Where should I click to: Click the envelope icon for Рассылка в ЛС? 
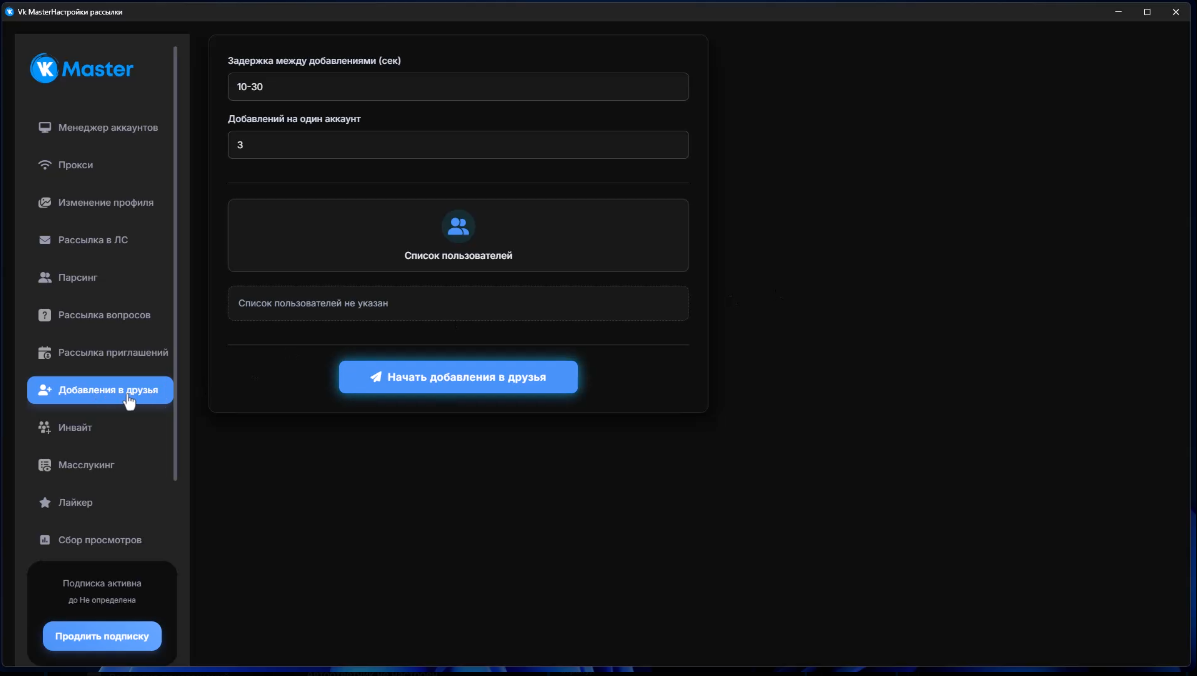click(x=44, y=240)
